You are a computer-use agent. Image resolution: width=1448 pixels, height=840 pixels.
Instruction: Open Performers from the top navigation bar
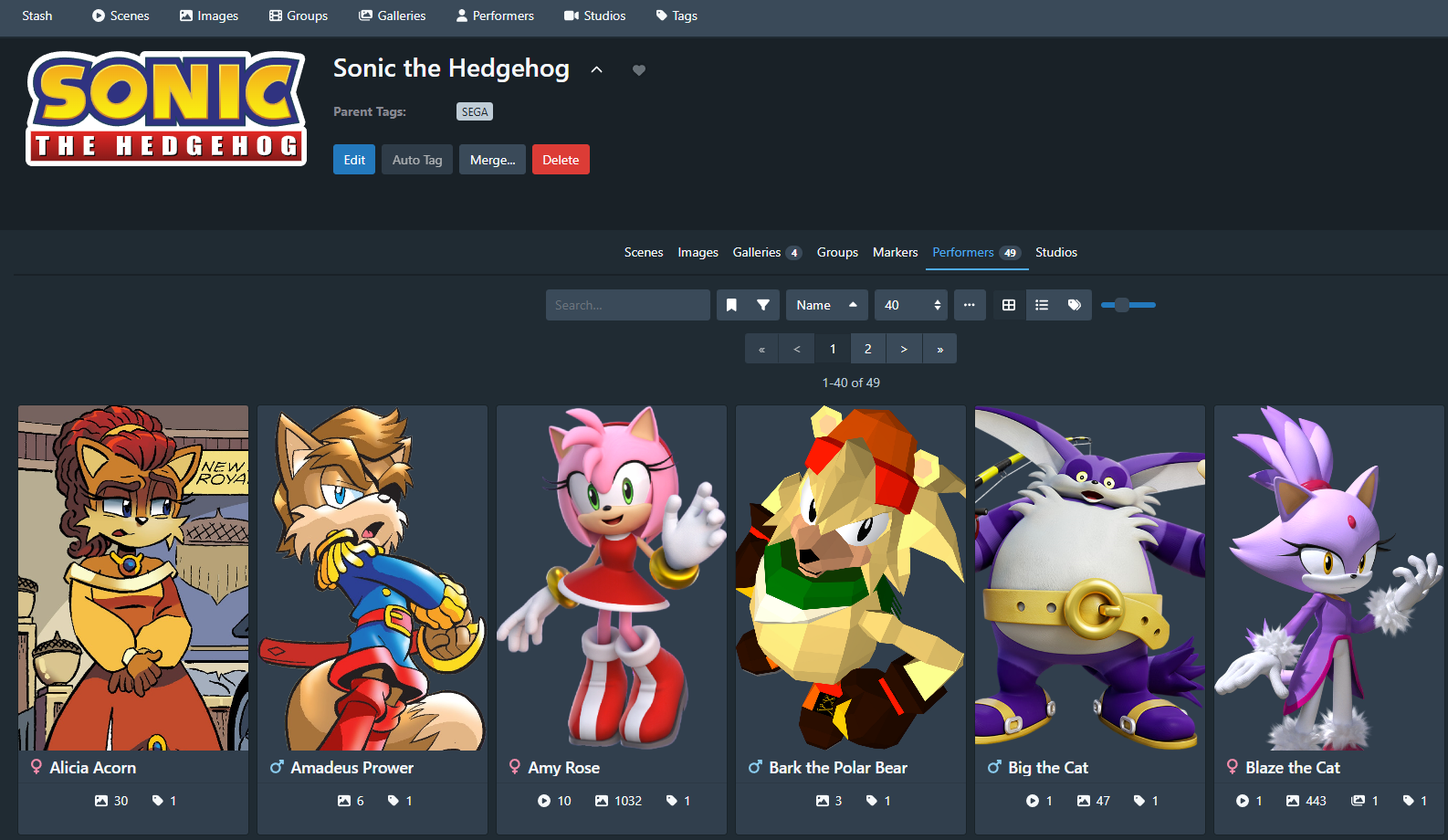[x=495, y=16]
